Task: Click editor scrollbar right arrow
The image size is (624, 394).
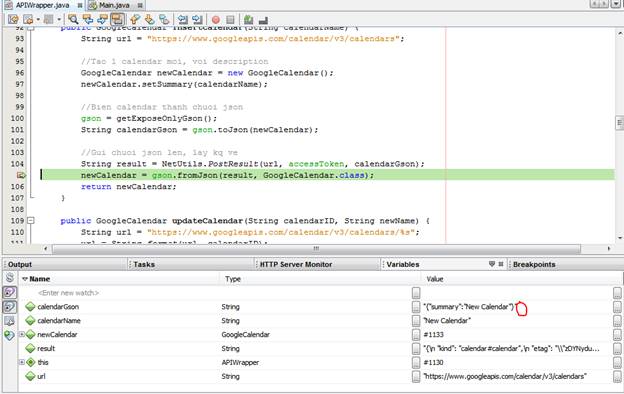Action: (x=609, y=249)
